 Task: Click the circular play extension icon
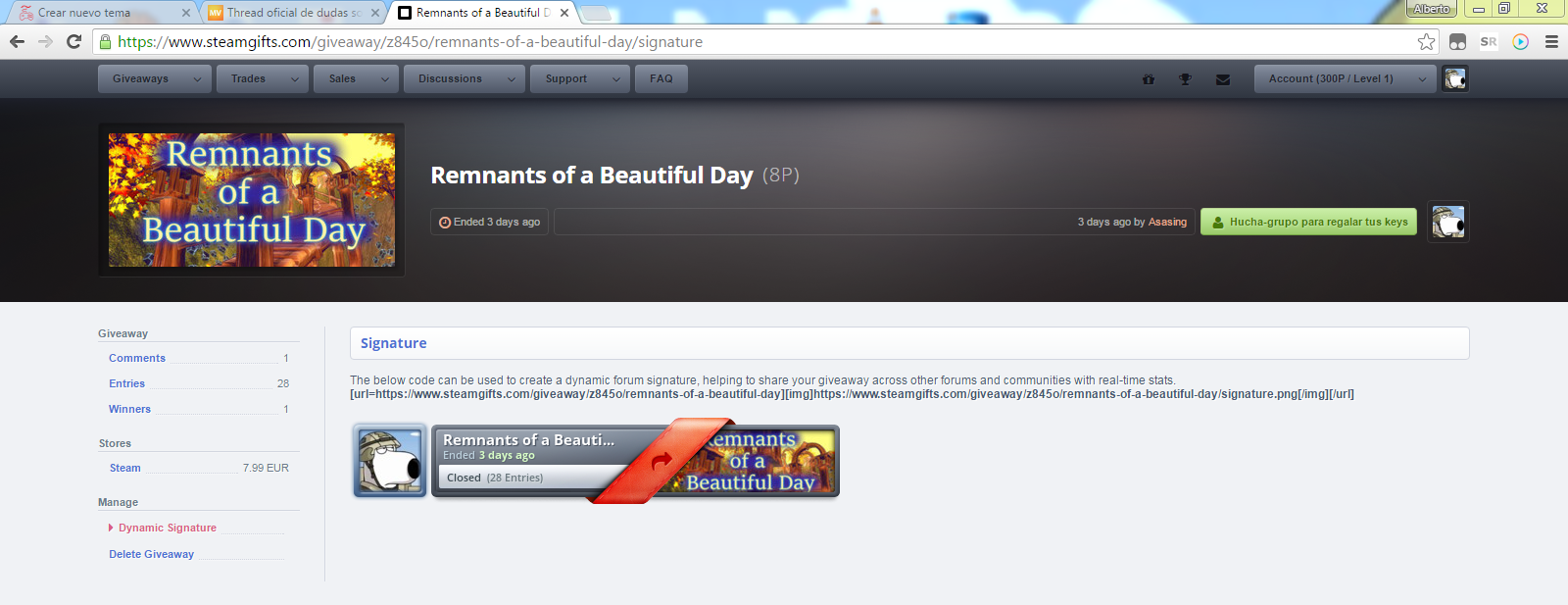tap(1520, 41)
